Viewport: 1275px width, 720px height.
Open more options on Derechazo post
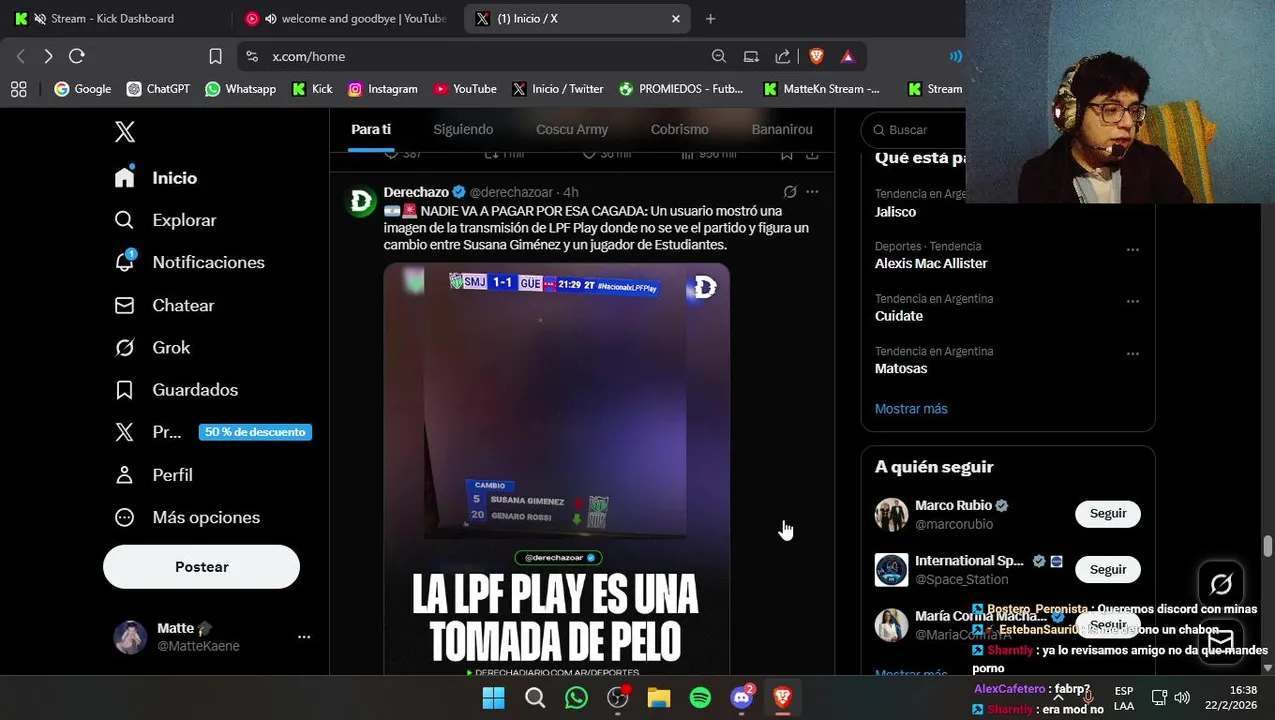click(x=812, y=192)
